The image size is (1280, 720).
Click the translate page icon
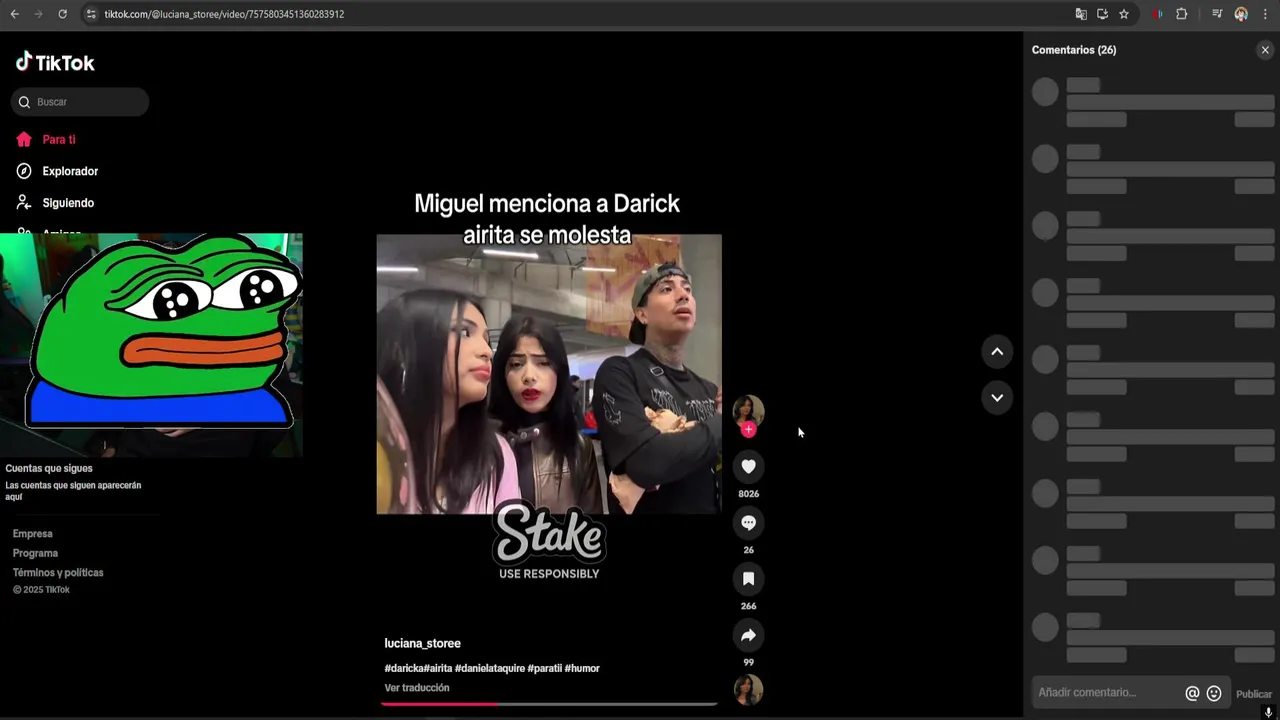1081,14
